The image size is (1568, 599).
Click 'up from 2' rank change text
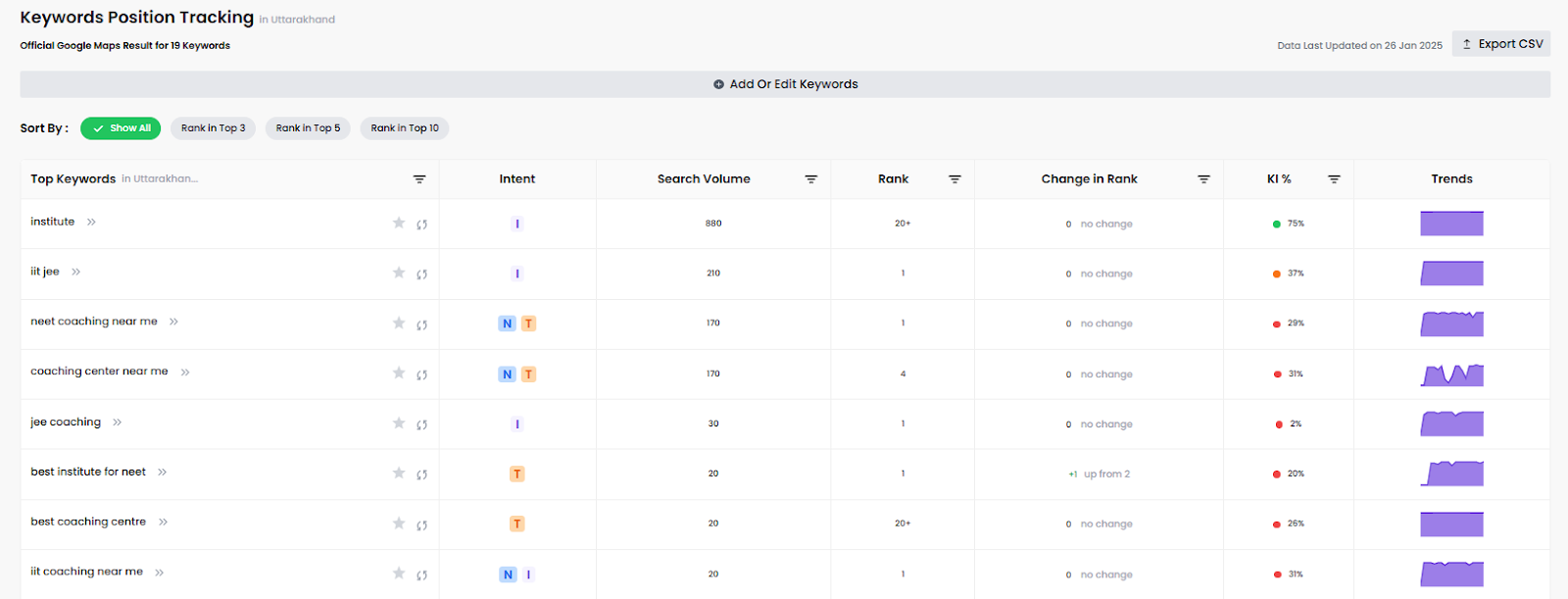click(1106, 474)
